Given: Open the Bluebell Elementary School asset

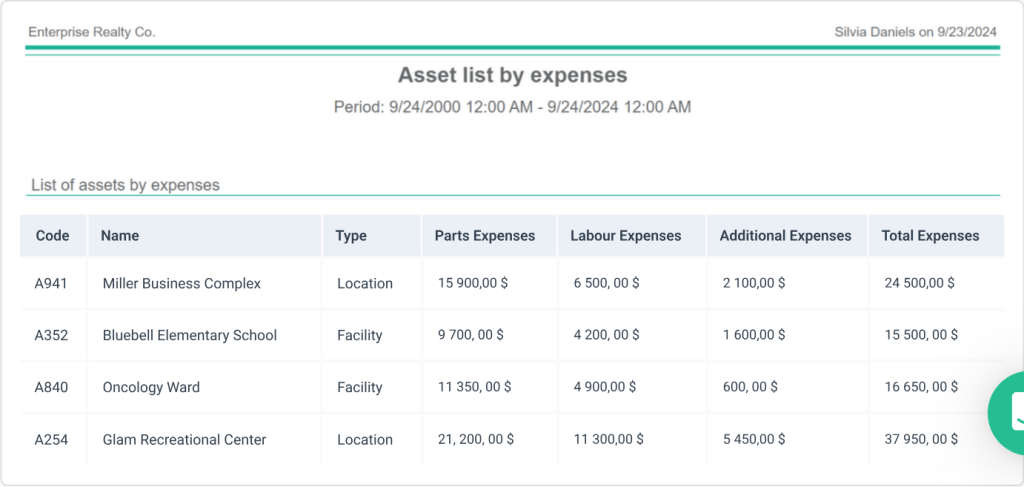Looking at the screenshot, I should point(189,336).
